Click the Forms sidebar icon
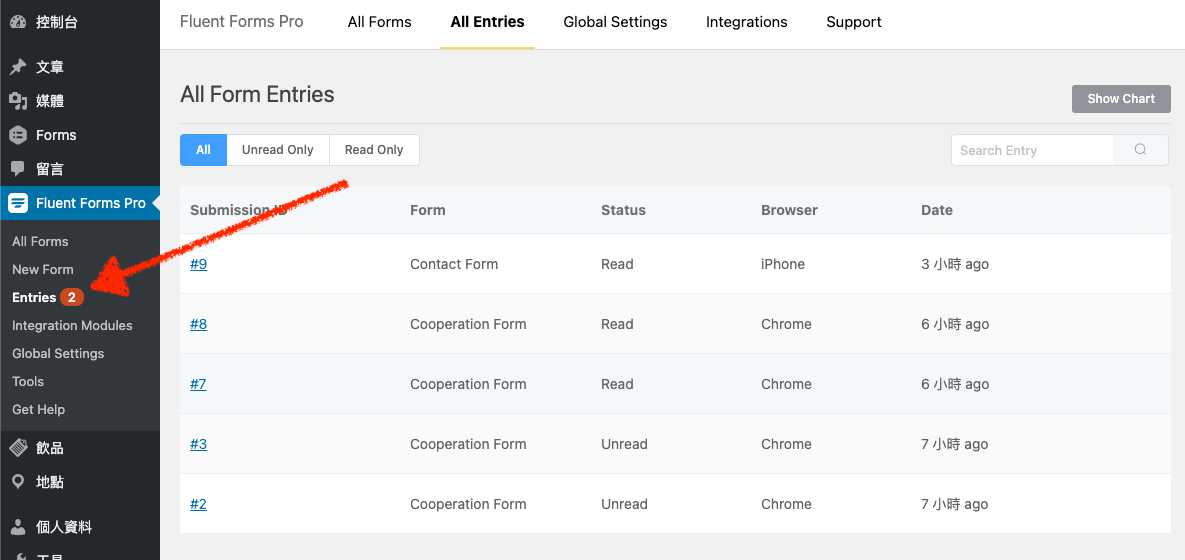 pyautogui.click(x=17, y=135)
